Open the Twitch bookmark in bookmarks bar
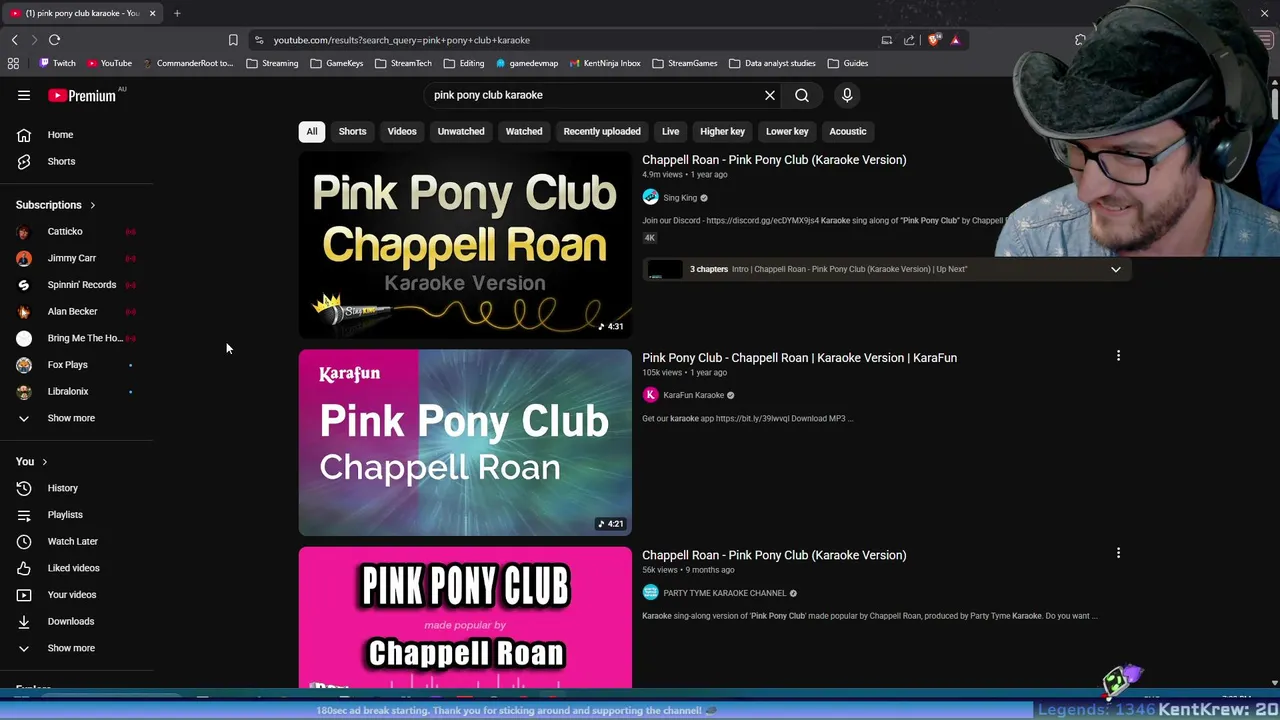Image resolution: width=1280 pixels, height=720 pixels. pyautogui.click(x=57, y=63)
